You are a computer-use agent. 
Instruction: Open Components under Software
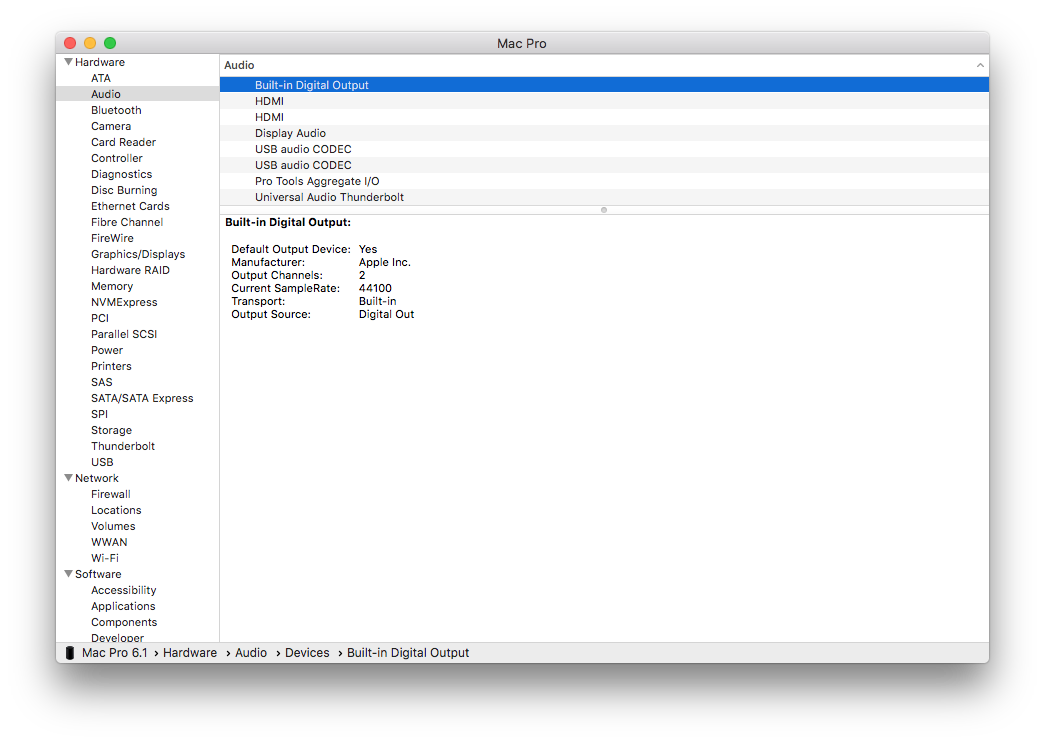124,622
